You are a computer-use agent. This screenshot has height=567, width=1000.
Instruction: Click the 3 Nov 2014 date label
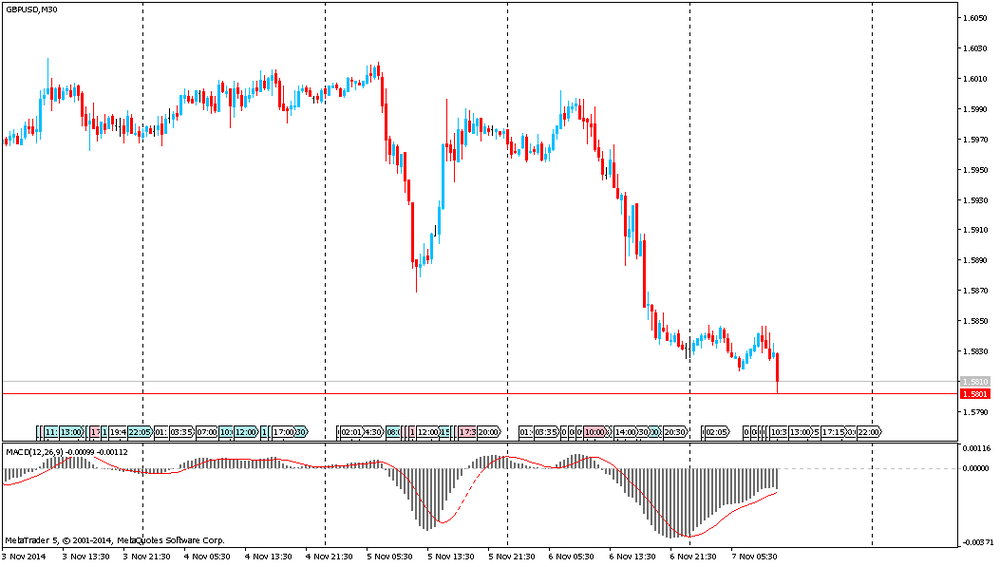coord(24,556)
